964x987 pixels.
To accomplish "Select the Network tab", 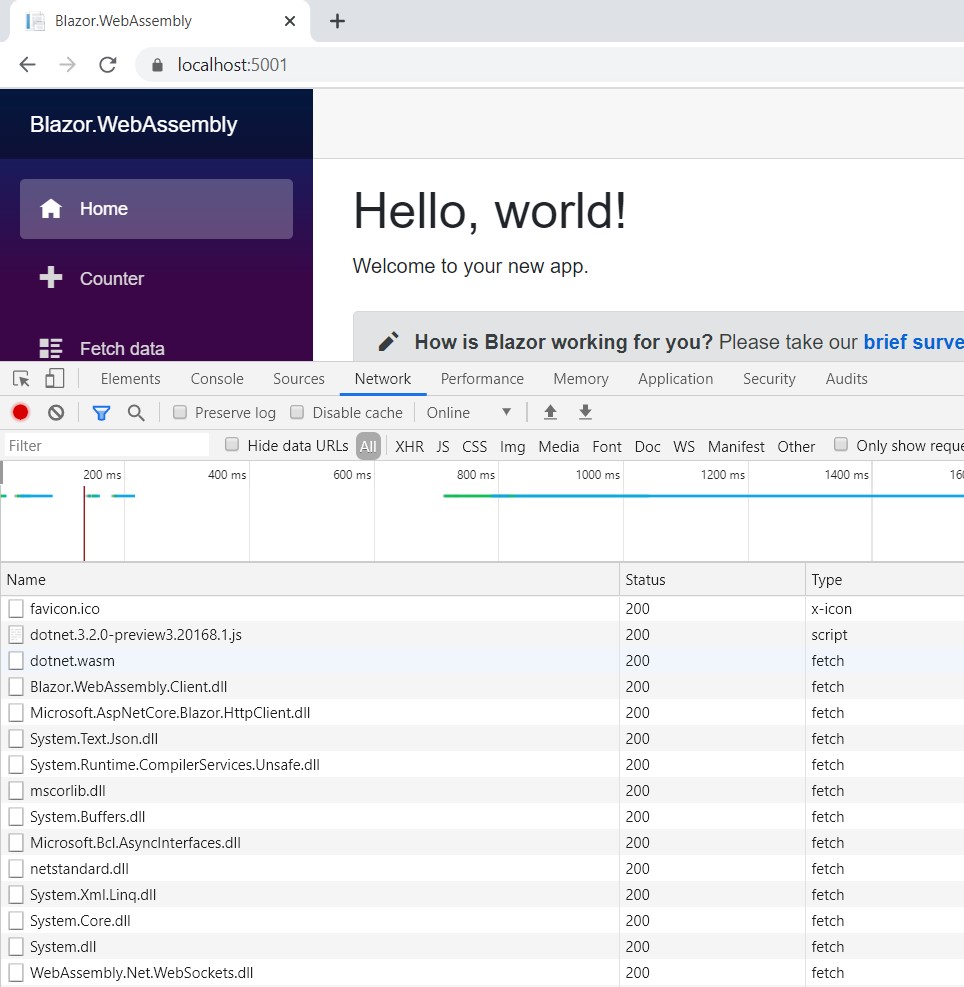I will [383, 379].
